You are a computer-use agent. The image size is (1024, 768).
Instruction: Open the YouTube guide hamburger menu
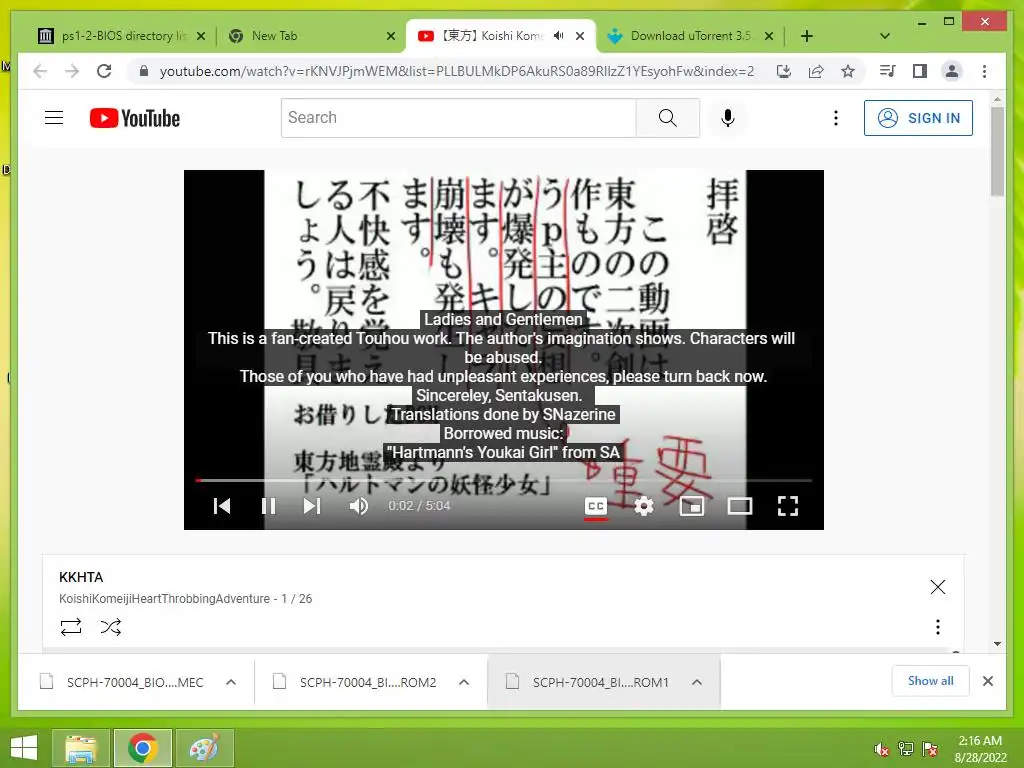(x=54, y=118)
